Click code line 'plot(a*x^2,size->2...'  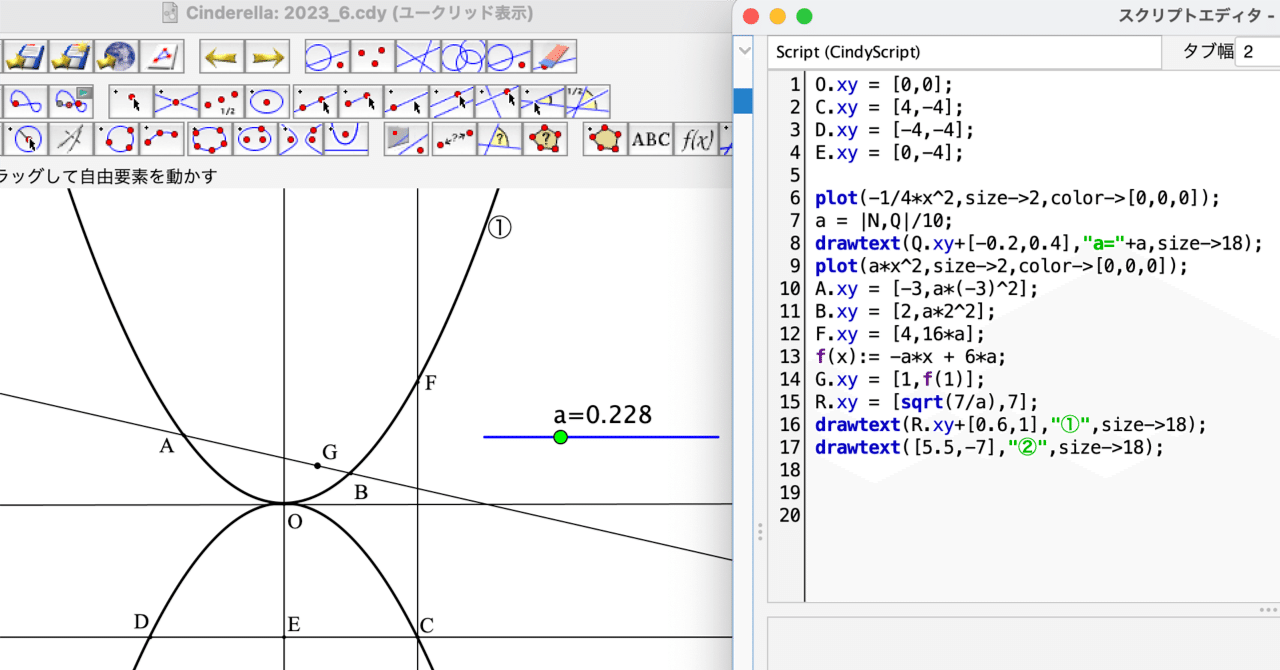(x=1000, y=266)
